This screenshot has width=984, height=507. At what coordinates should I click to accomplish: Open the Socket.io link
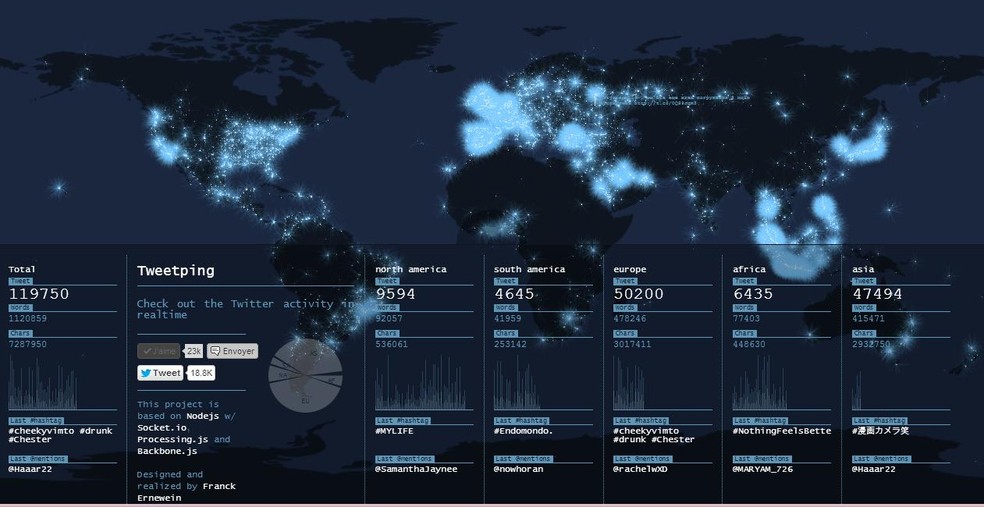pyautogui.click(x=161, y=427)
